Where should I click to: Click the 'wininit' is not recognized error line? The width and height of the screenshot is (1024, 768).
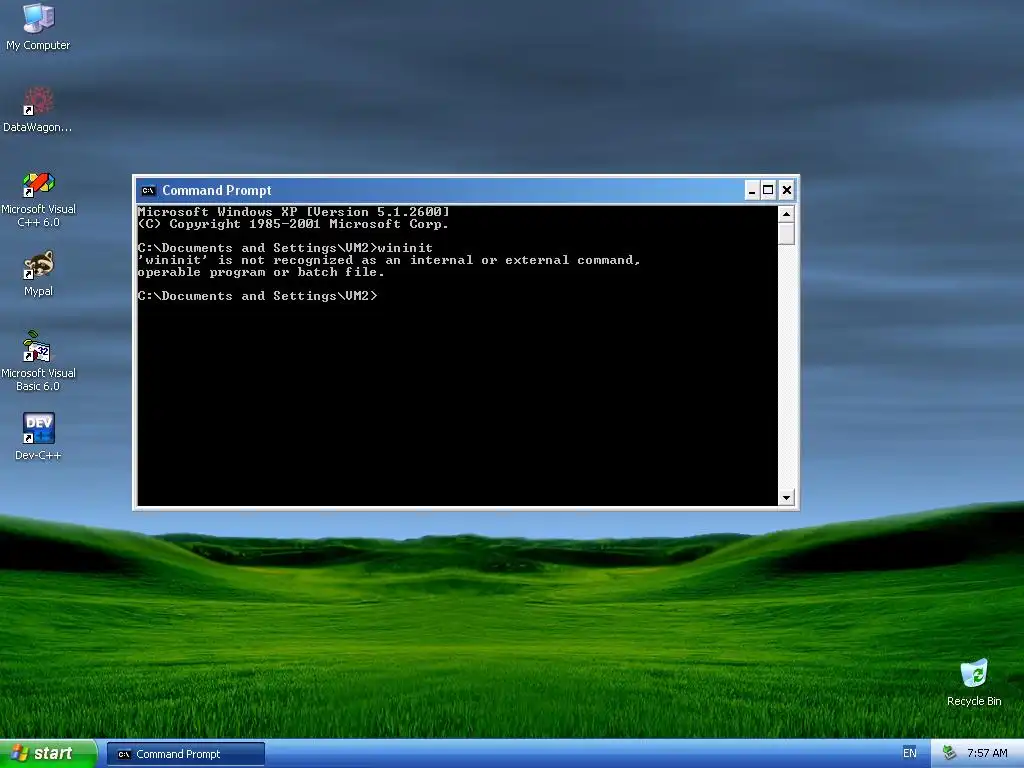pos(389,260)
